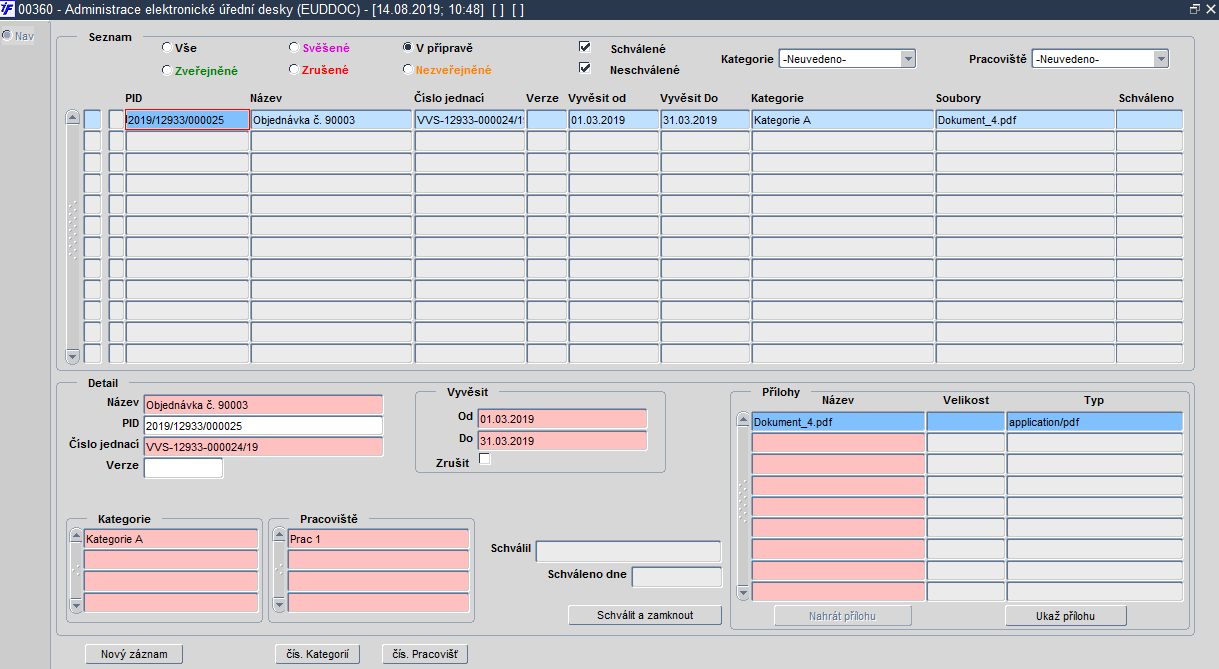Open the čís. Kategorií codebook
Image resolution: width=1219 pixels, height=669 pixels.
point(317,654)
